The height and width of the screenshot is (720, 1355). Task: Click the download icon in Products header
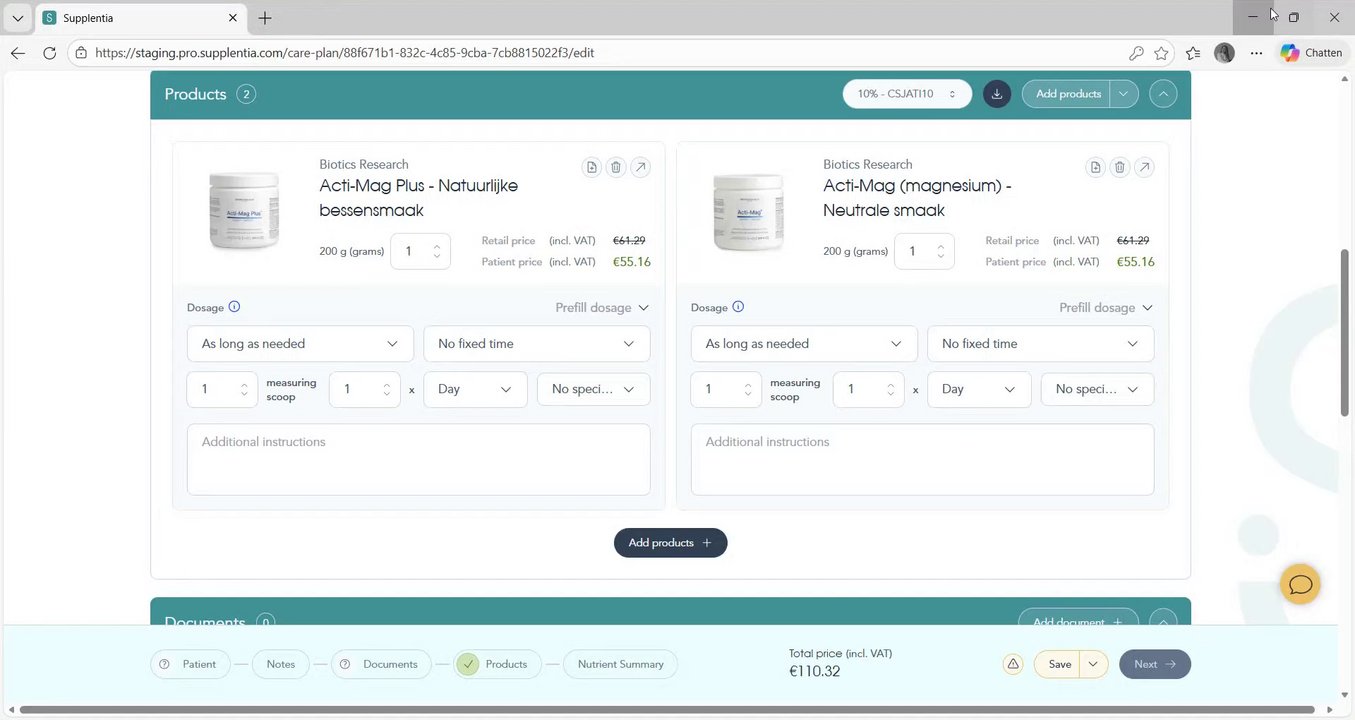click(996, 94)
